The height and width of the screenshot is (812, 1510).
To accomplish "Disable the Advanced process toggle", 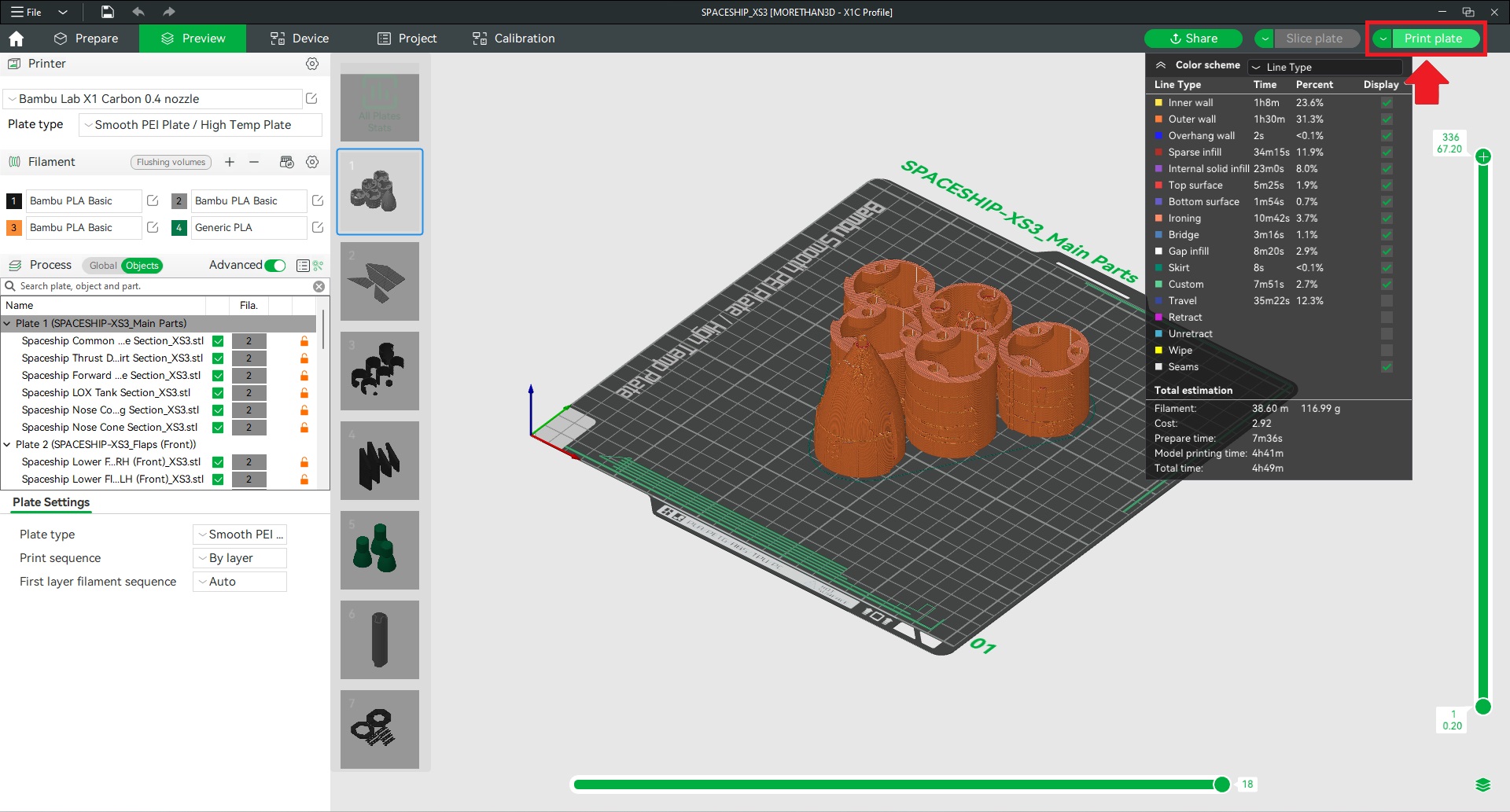I will pos(274,266).
